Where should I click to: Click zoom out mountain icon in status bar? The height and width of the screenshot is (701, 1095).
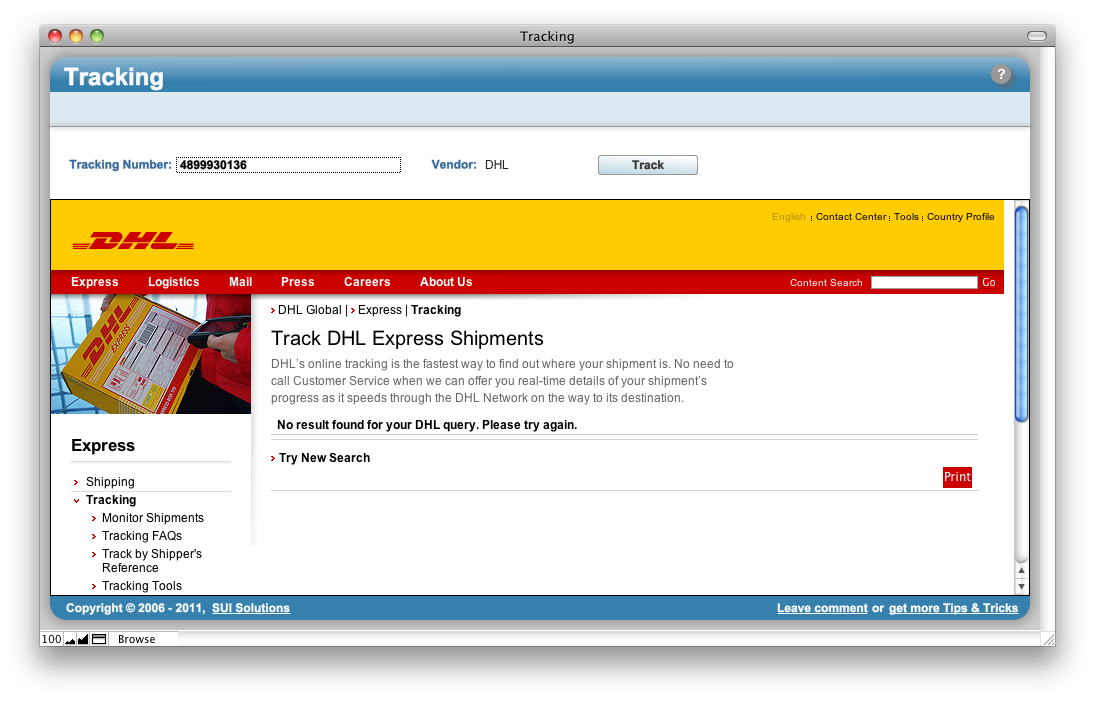pyautogui.click(x=70, y=639)
